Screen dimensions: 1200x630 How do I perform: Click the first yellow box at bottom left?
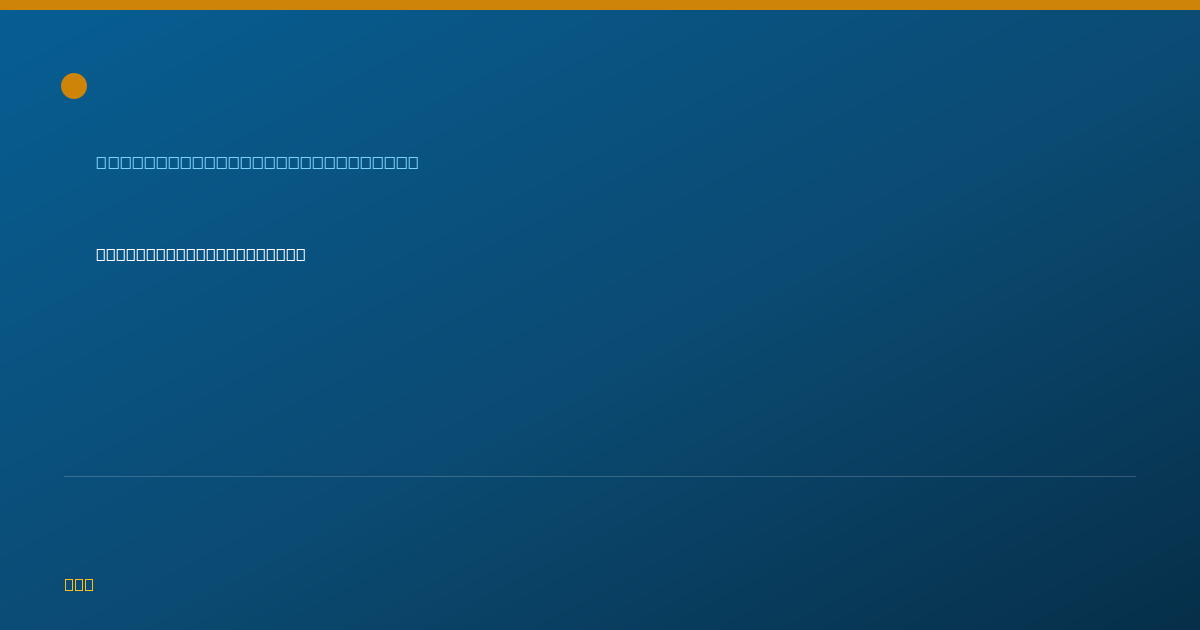[70, 584]
